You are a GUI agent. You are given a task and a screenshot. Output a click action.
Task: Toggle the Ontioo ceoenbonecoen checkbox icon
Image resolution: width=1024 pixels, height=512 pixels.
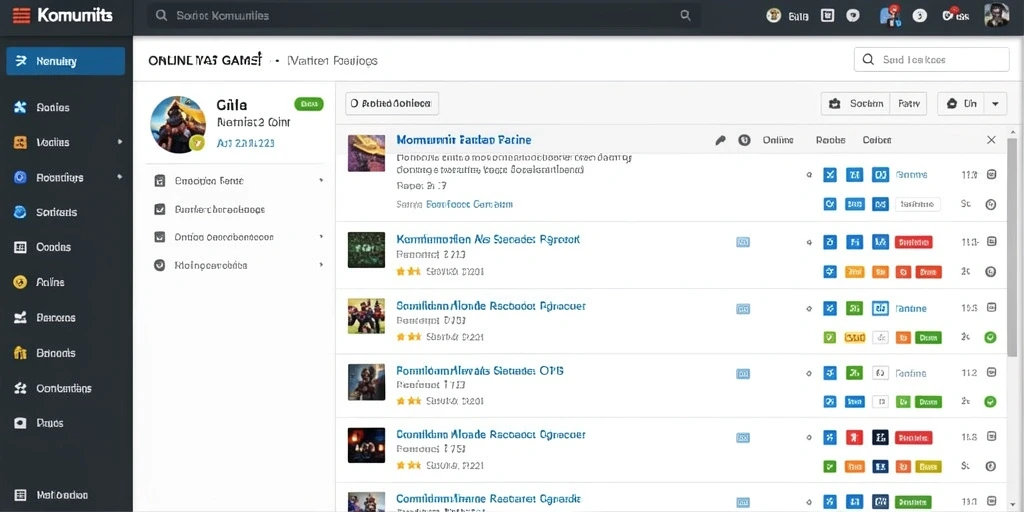tap(159, 237)
